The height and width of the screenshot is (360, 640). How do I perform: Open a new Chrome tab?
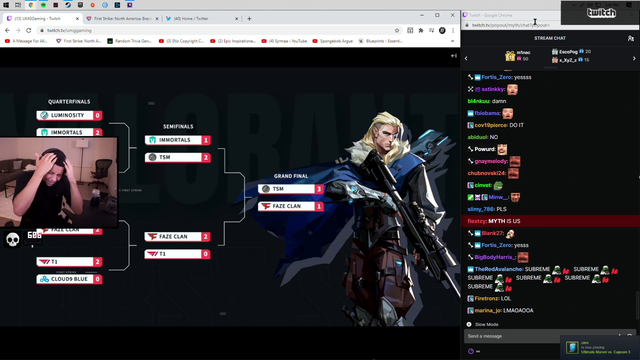click(x=249, y=19)
